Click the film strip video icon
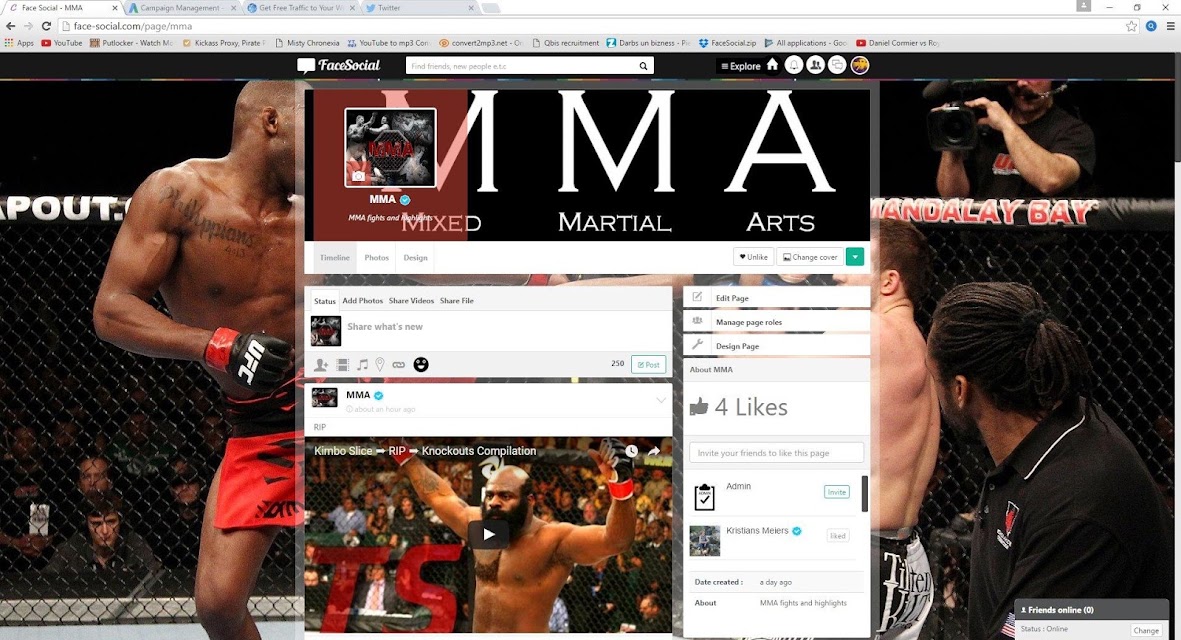The image size is (1181, 640). [343, 364]
